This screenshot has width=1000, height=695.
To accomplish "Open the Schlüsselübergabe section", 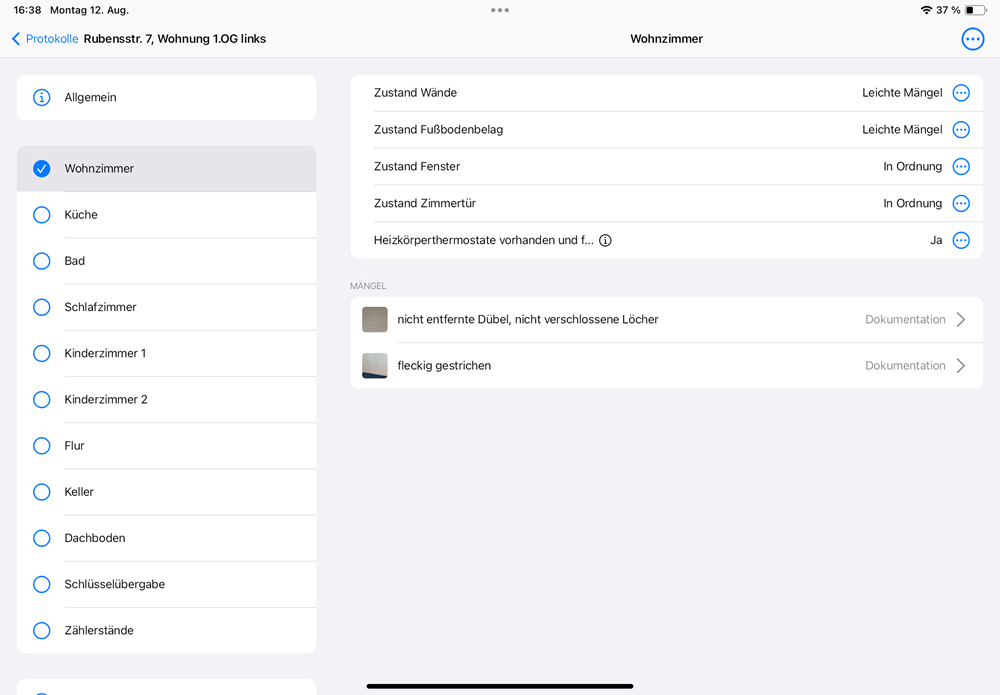I will point(114,584).
